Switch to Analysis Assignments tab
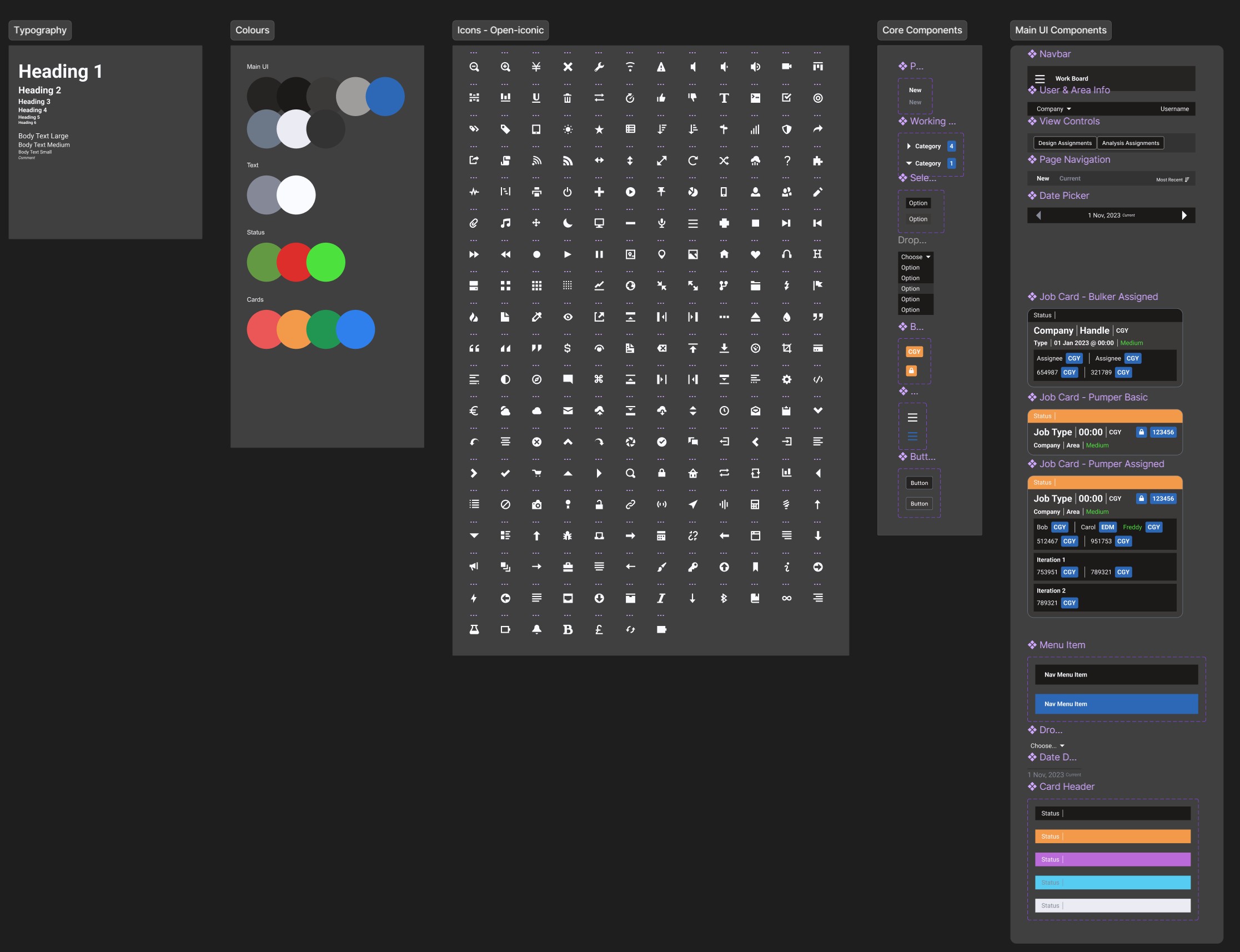Image resolution: width=1240 pixels, height=952 pixels. [1129, 143]
